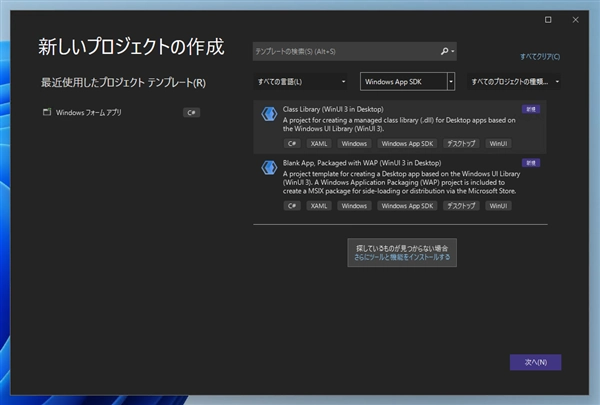Click XAML tag on Blank App template

(x=319, y=206)
